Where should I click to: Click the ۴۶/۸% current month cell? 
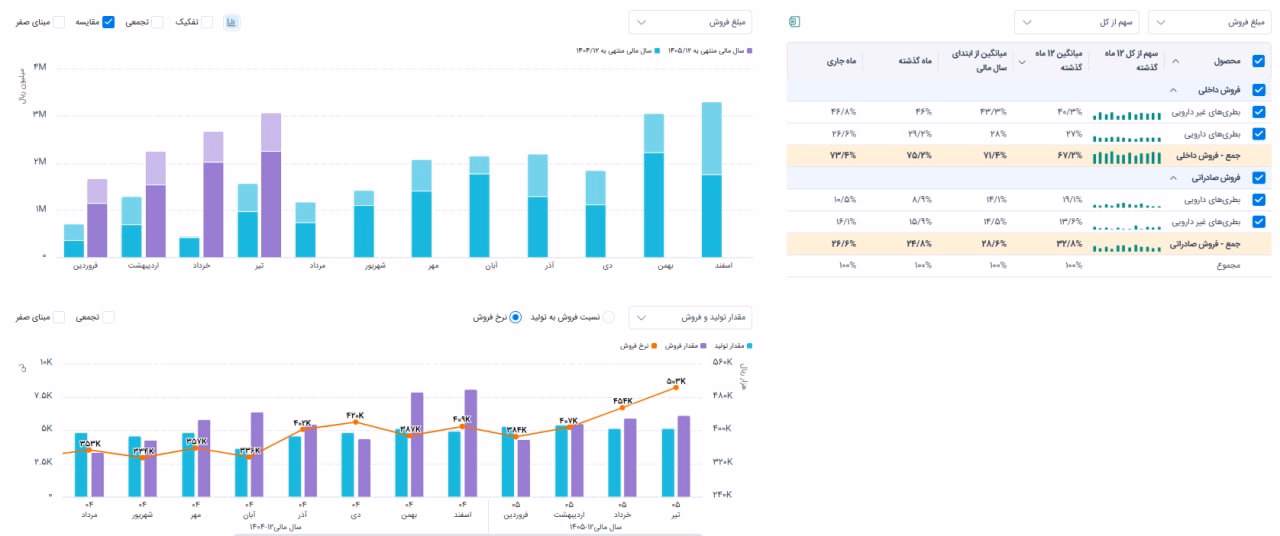coord(843,112)
